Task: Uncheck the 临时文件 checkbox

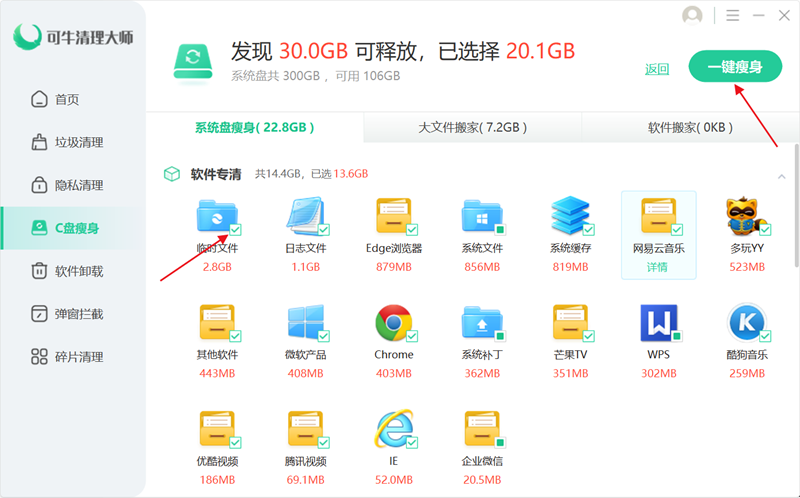Action: pyautogui.click(x=235, y=230)
